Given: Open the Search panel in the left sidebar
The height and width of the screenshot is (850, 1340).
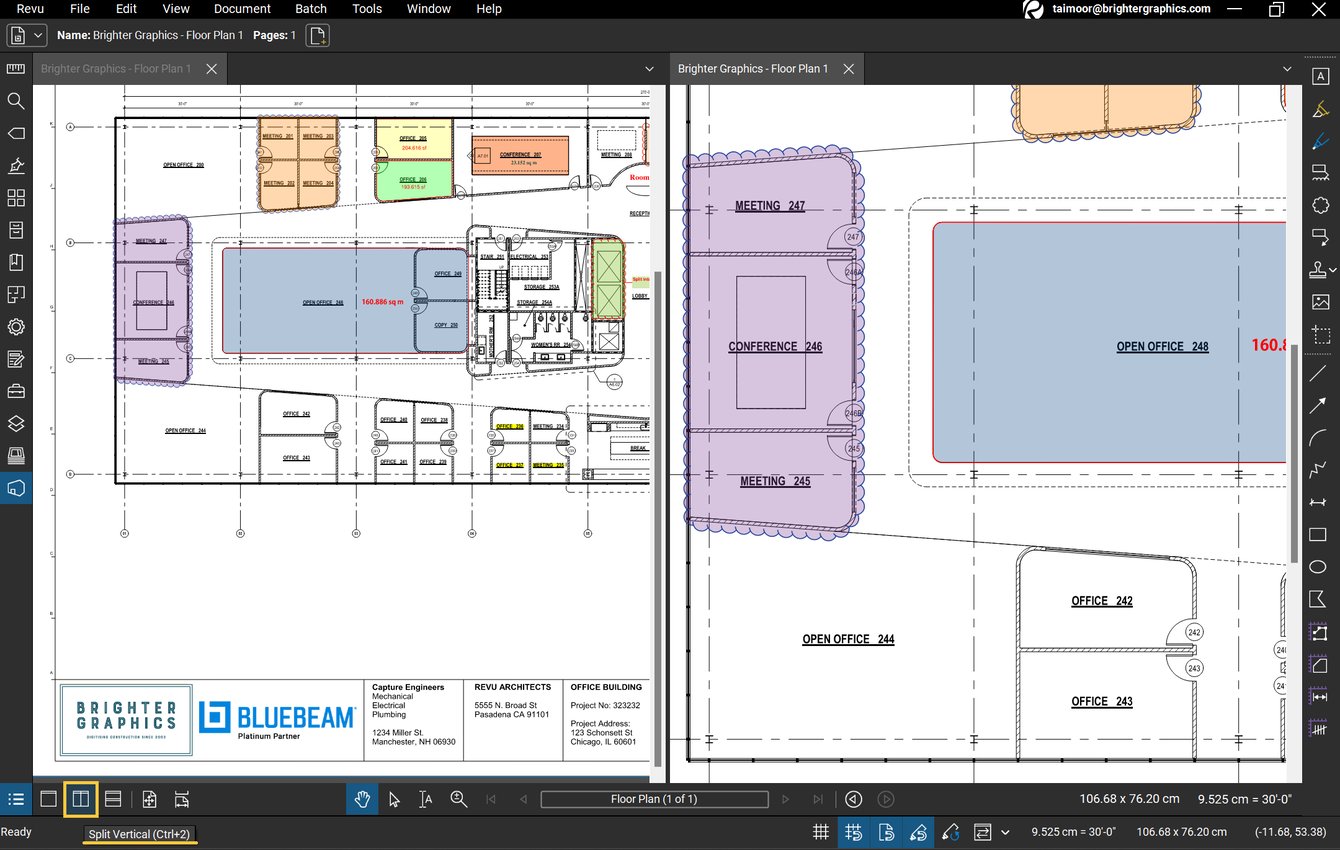Looking at the screenshot, I should 15,101.
